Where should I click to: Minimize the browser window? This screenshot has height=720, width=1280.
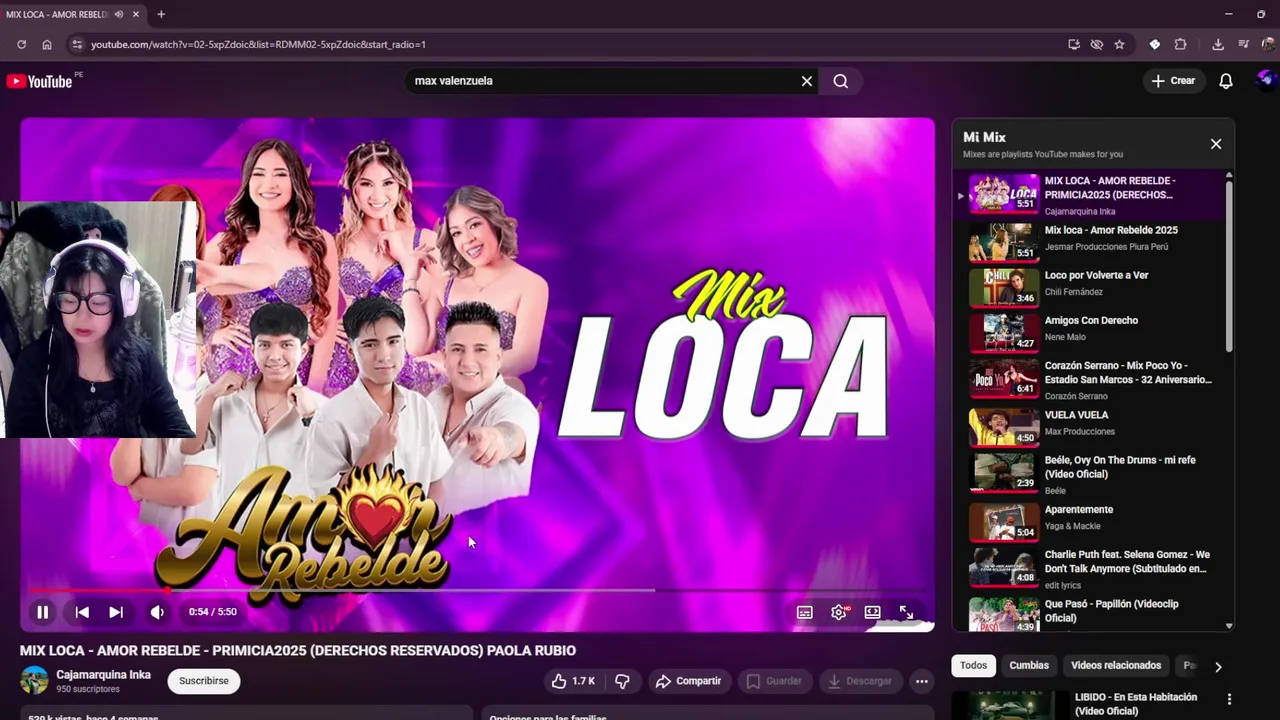(x=1229, y=14)
